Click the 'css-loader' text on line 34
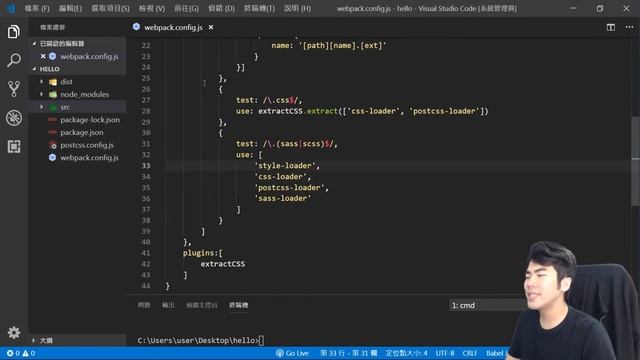 [x=281, y=177]
